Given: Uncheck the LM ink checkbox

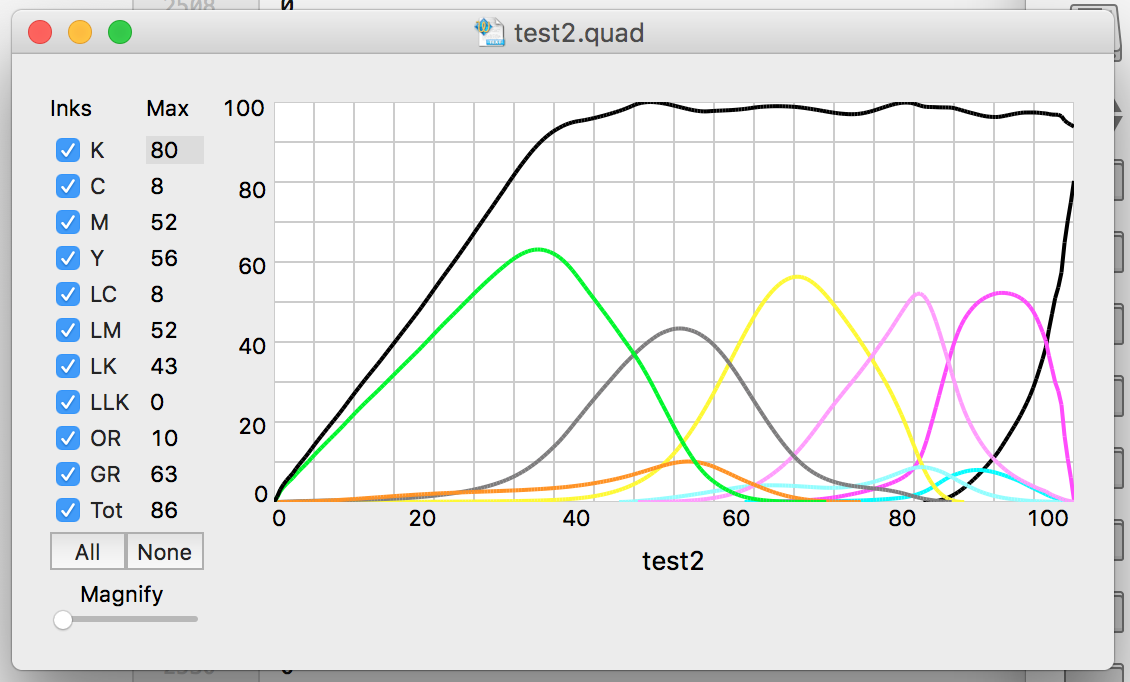Looking at the screenshot, I should pyautogui.click(x=68, y=330).
